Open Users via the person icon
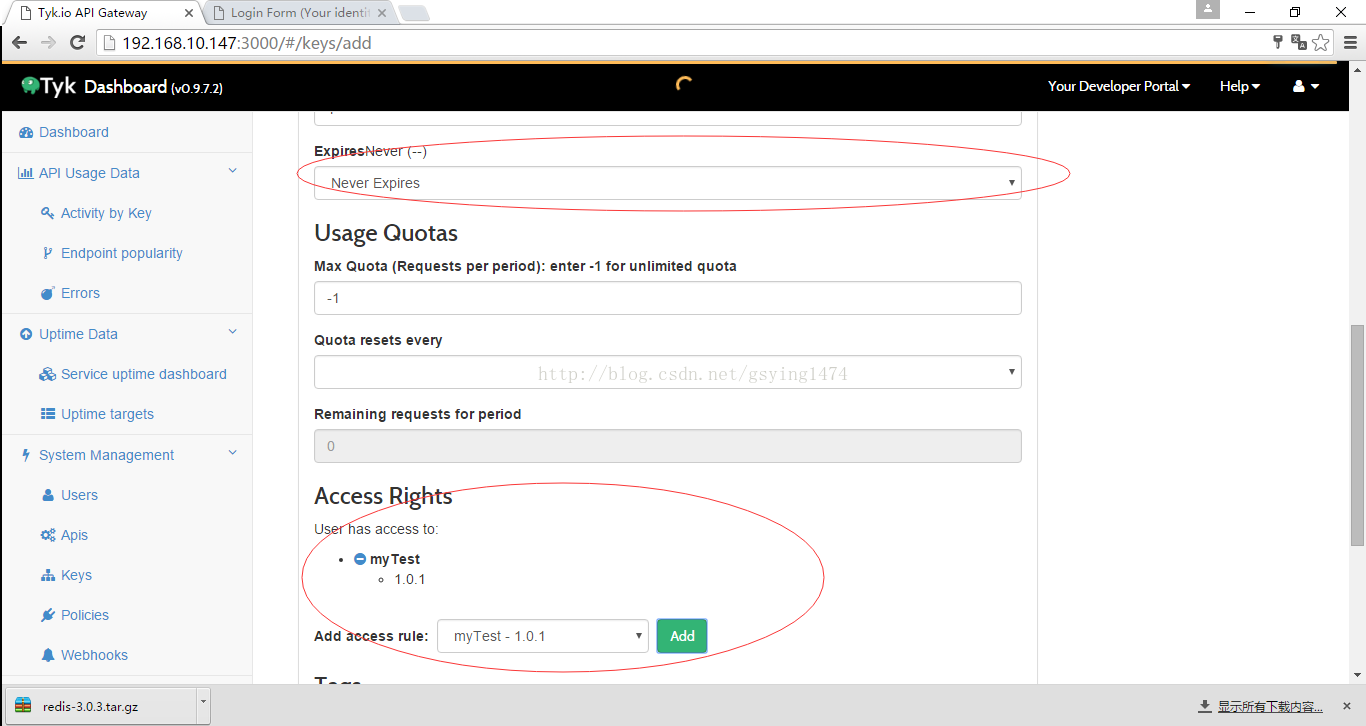This screenshot has width=1366, height=726. [x=48, y=495]
